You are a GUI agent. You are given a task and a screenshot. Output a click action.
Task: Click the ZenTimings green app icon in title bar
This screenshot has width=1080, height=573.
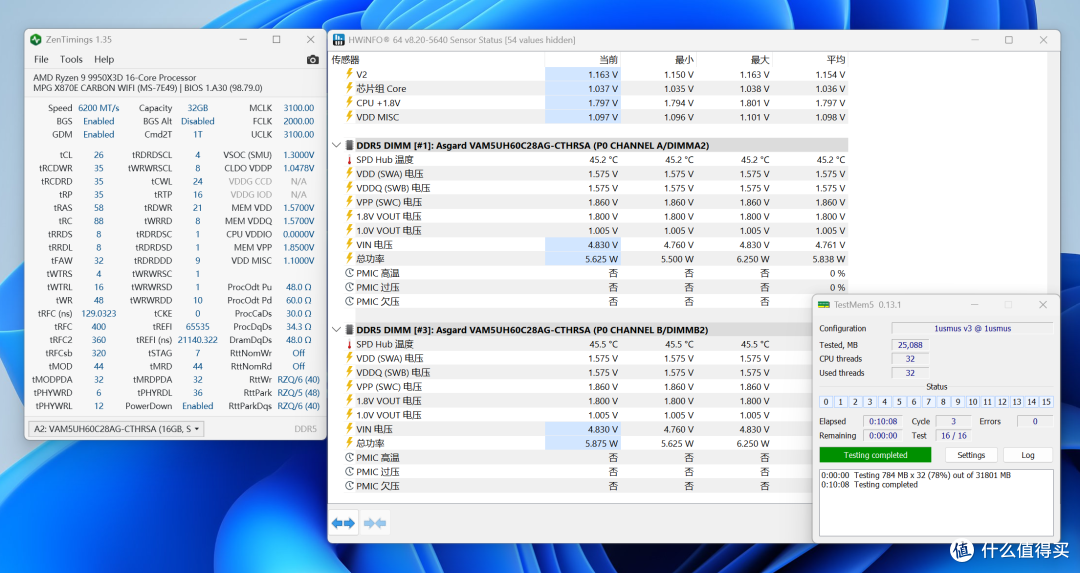click(x=36, y=40)
